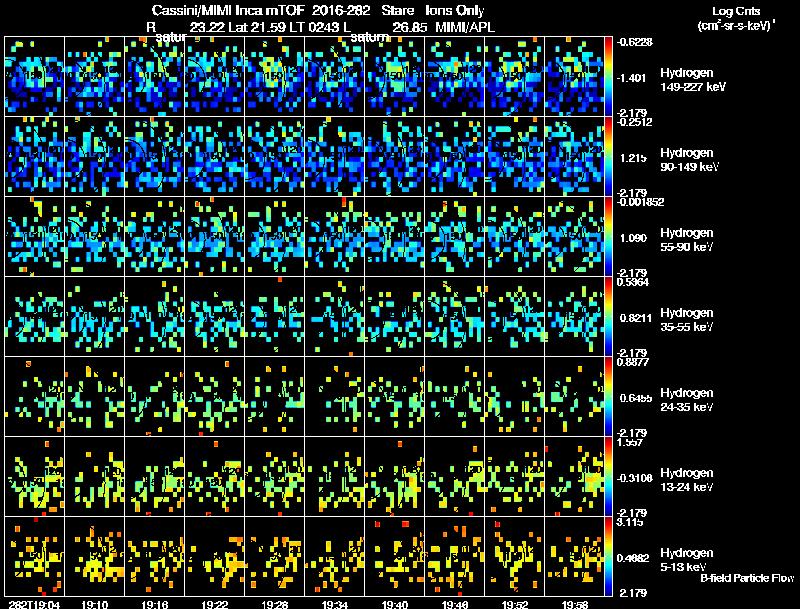
Task: Click the '-0.001852' colorbar value
Action: point(640,202)
